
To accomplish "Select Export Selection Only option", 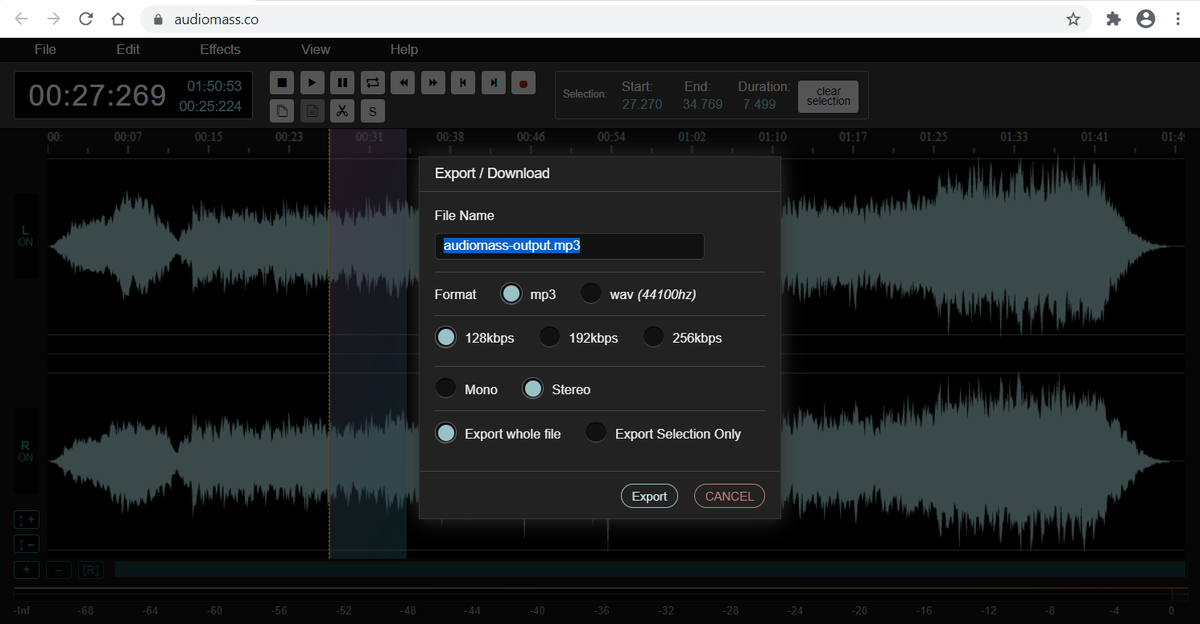I will pyautogui.click(x=596, y=433).
